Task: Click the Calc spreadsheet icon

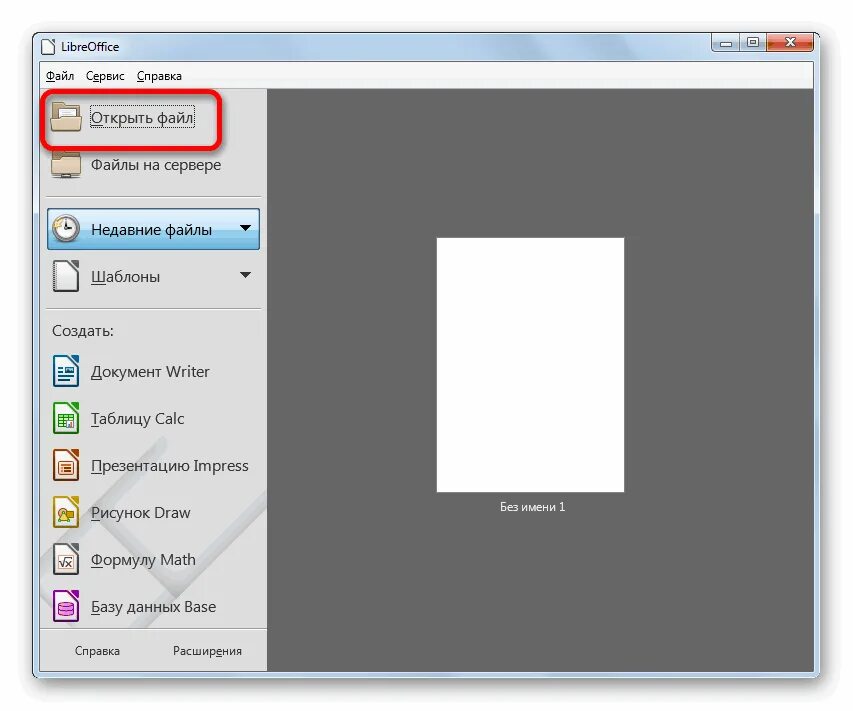Action: tap(66, 418)
